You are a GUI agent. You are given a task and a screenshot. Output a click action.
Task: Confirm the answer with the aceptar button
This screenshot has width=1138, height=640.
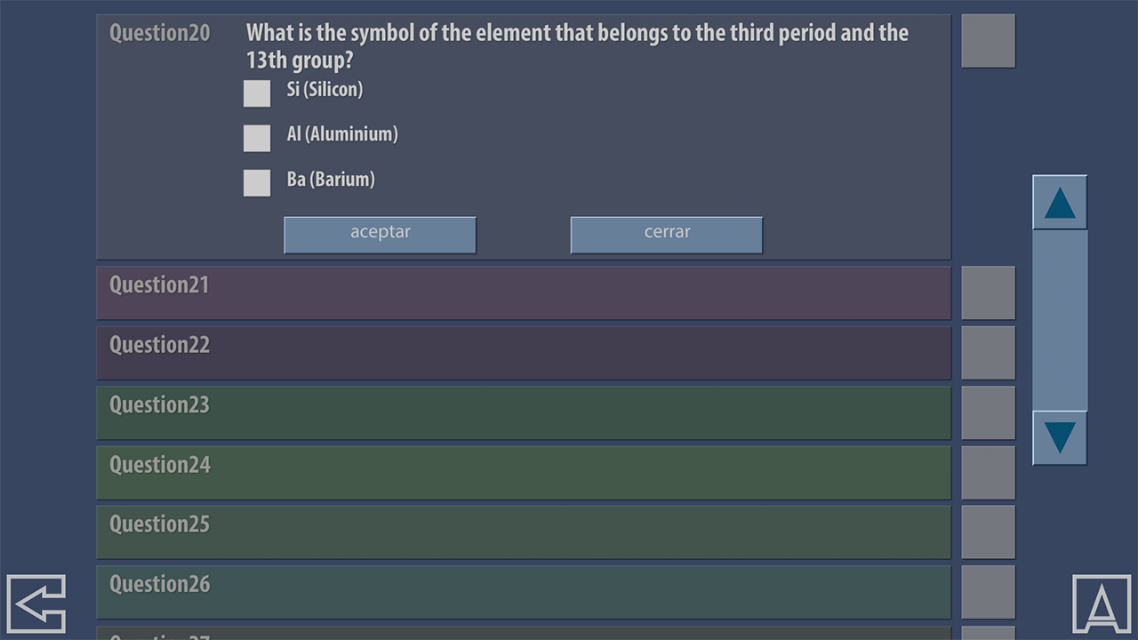[380, 234]
